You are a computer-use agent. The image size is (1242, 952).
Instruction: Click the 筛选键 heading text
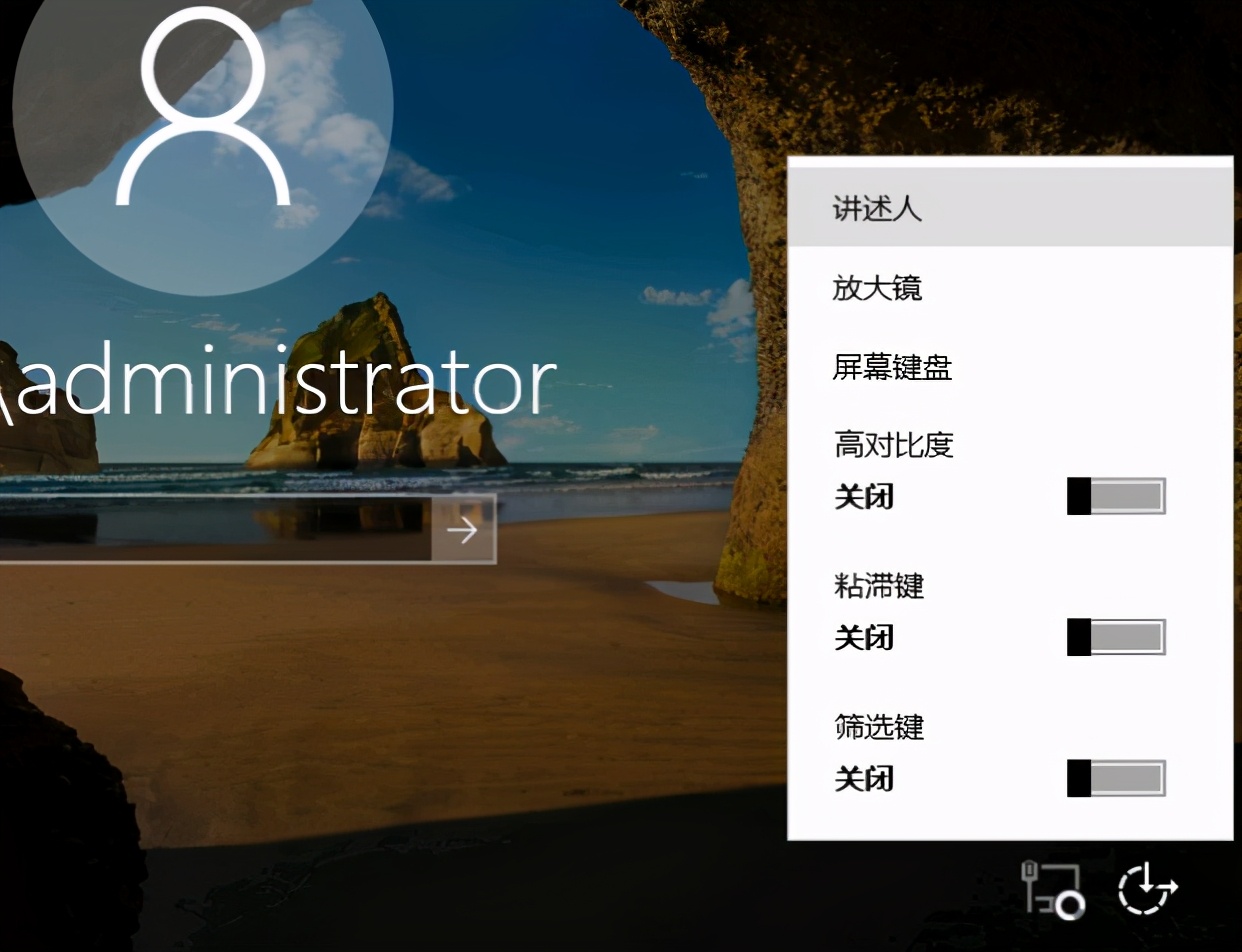[x=878, y=728]
